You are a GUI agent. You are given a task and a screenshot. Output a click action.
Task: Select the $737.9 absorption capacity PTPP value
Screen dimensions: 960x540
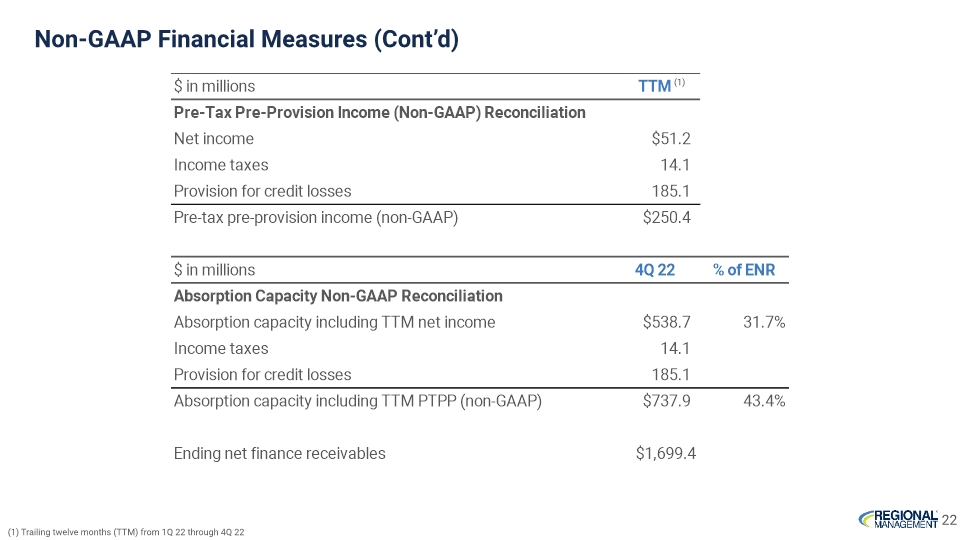pos(667,401)
